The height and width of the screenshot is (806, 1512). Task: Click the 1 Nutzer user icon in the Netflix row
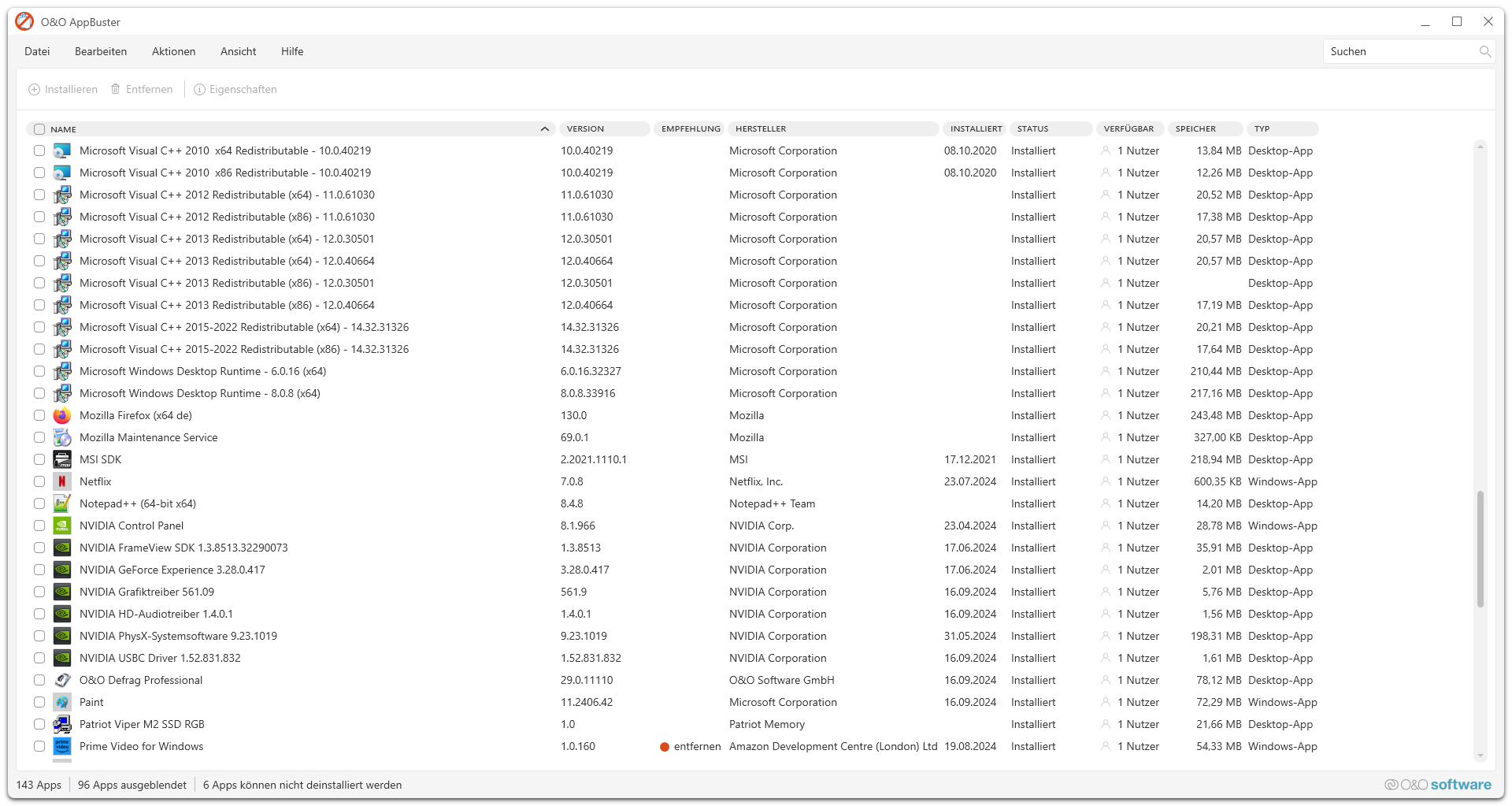(x=1106, y=481)
